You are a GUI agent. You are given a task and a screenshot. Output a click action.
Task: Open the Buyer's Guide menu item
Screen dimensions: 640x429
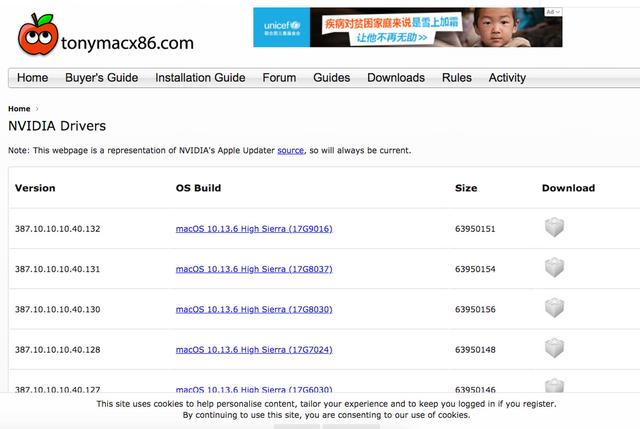pyautogui.click(x=102, y=78)
